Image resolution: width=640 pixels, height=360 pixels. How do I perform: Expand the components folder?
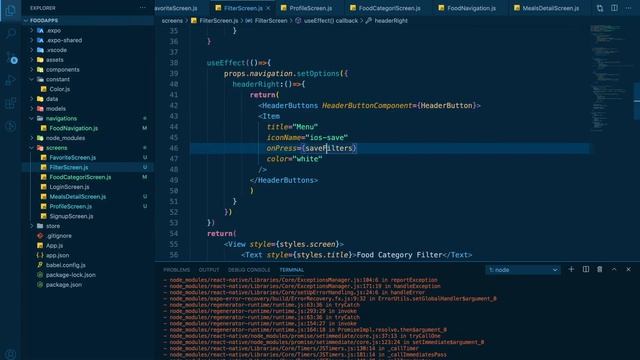click(87, 70)
